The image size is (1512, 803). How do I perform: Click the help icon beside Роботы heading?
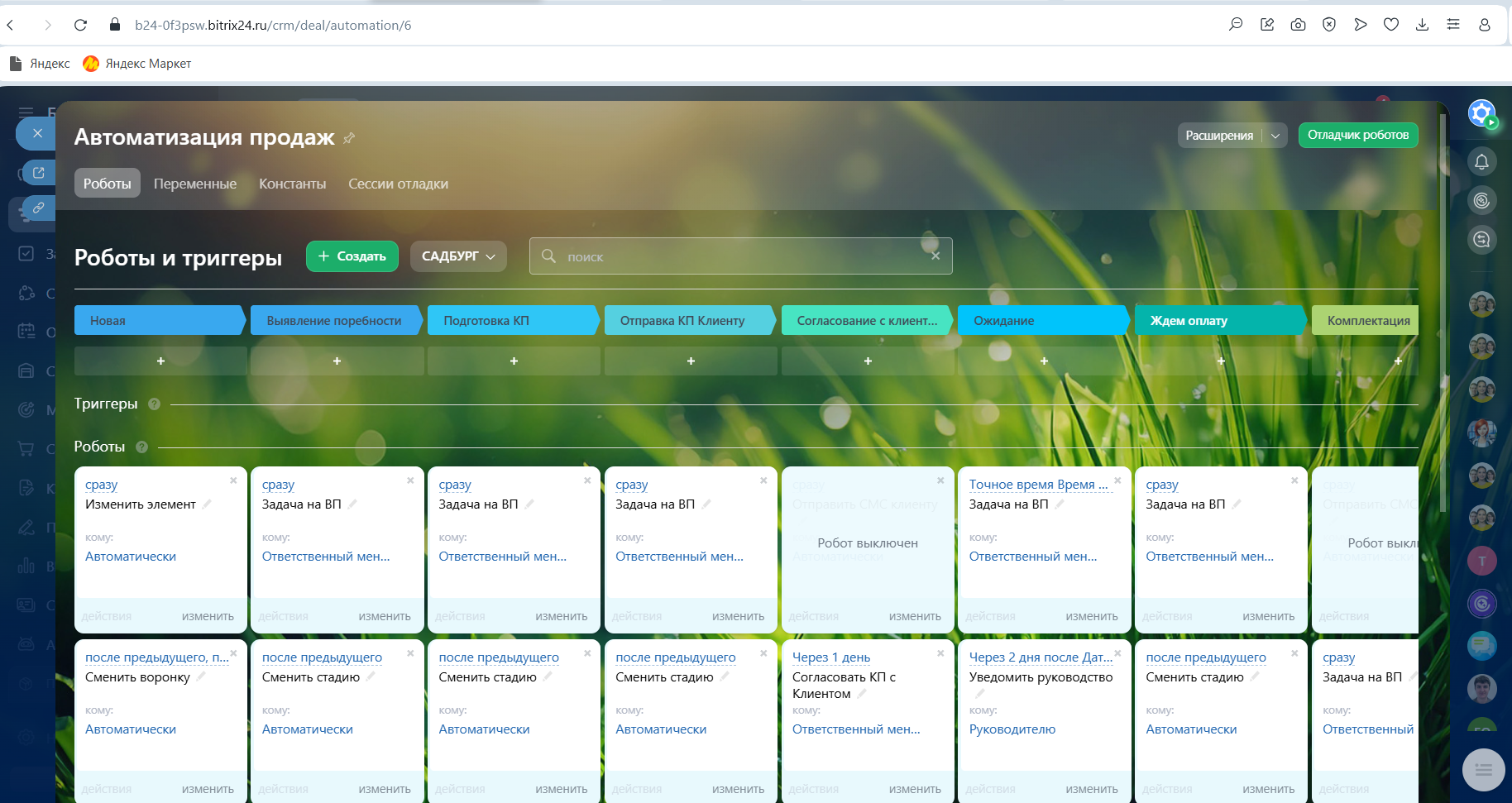coord(141,447)
